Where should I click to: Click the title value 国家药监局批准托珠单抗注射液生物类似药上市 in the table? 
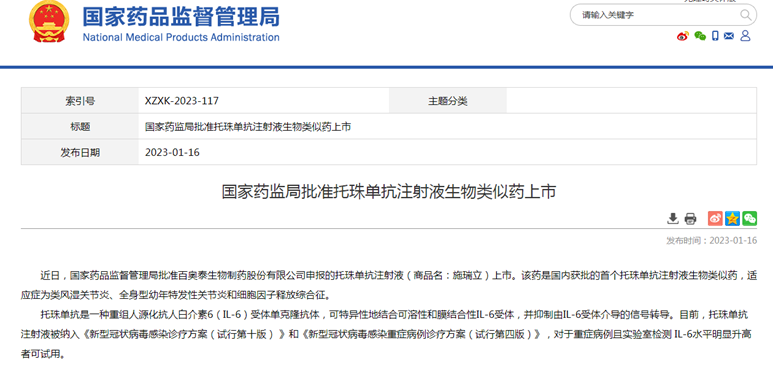(248, 127)
